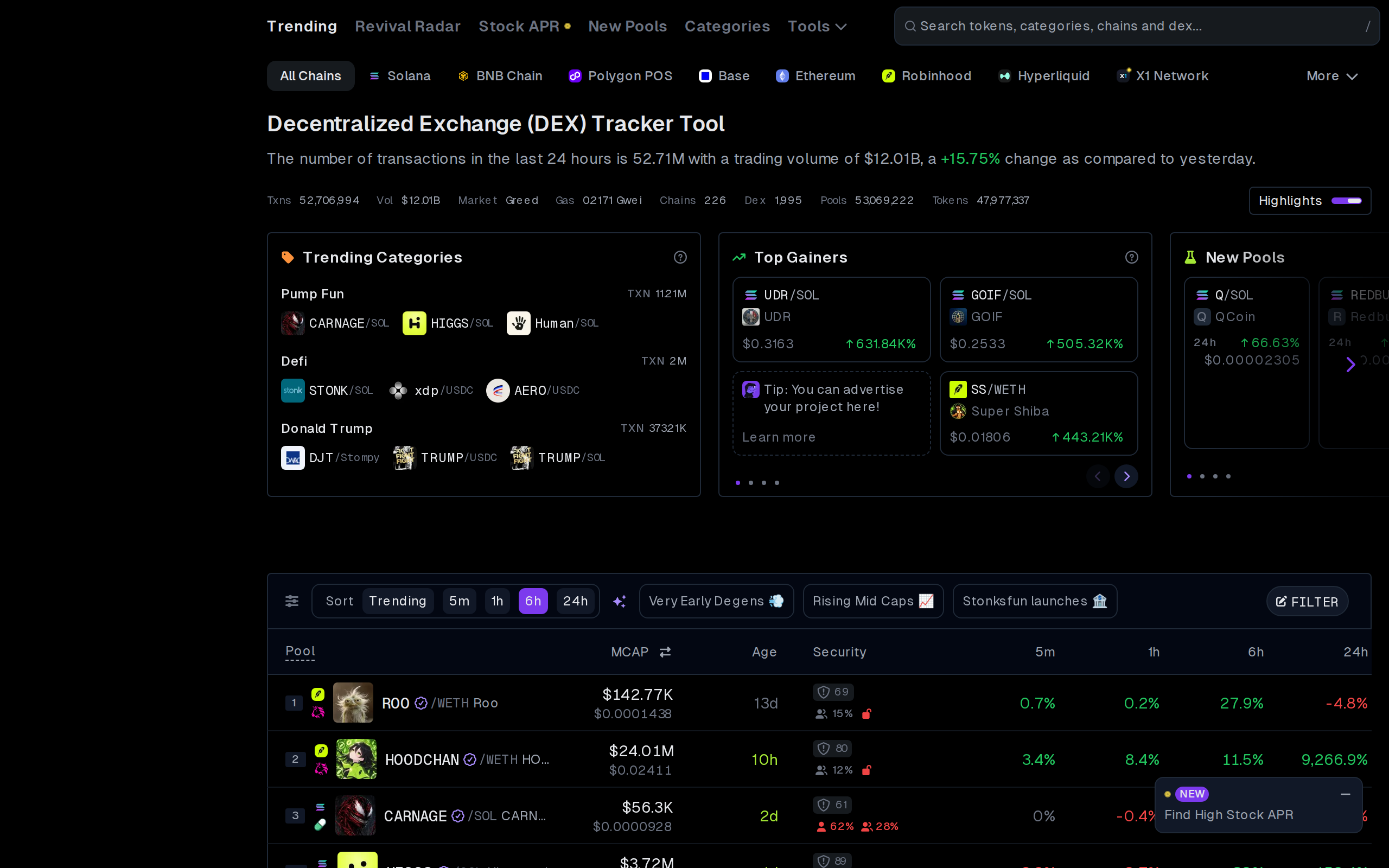The width and height of the screenshot is (1389, 868).
Task: Click the Ethereum chain icon
Action: (782, 76)
